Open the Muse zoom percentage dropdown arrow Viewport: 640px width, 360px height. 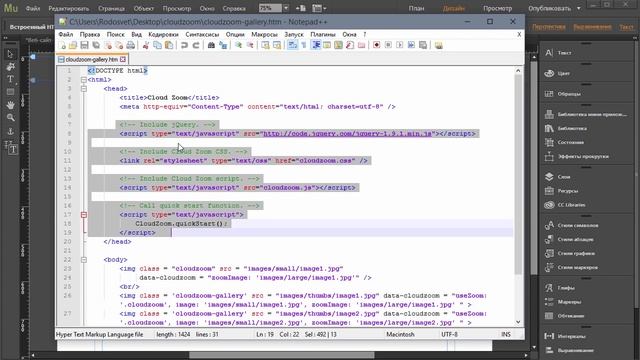pyautogui.click(x=286, y=8)
